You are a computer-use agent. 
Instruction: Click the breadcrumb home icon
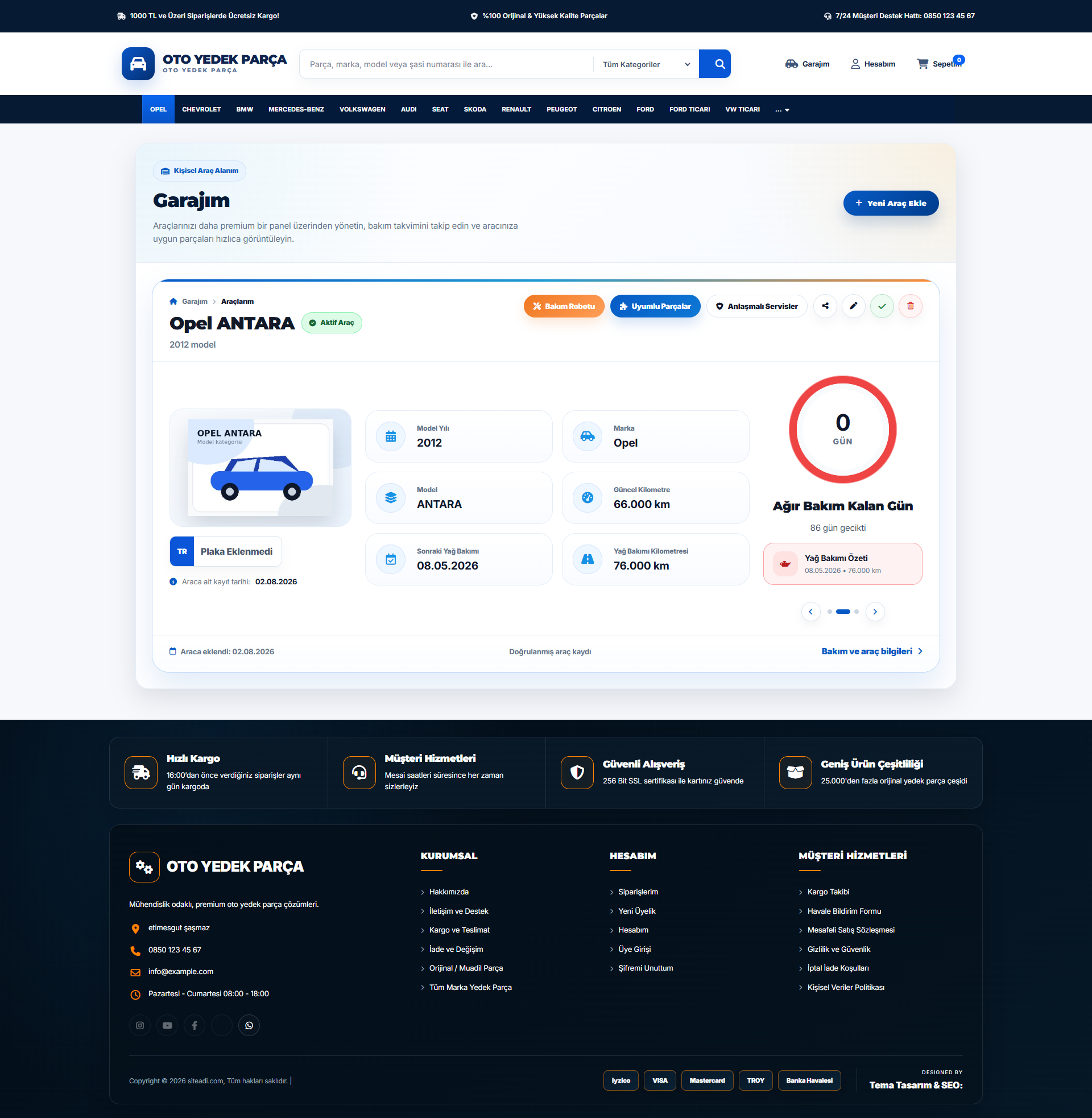(x=173, y=302)
